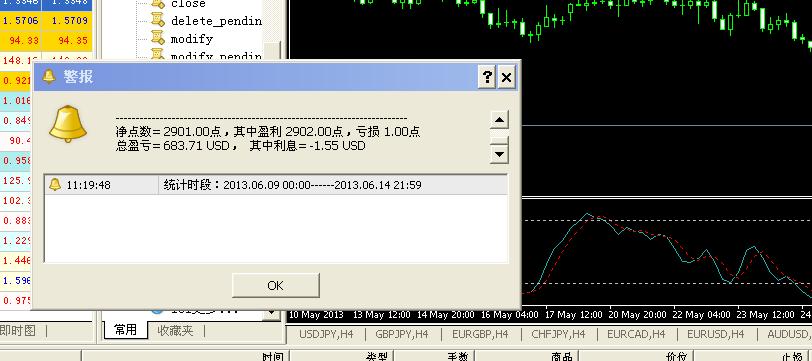Select the 'modify' script in navigator
This screenshot has width=812, height=361.
point(192,39)
